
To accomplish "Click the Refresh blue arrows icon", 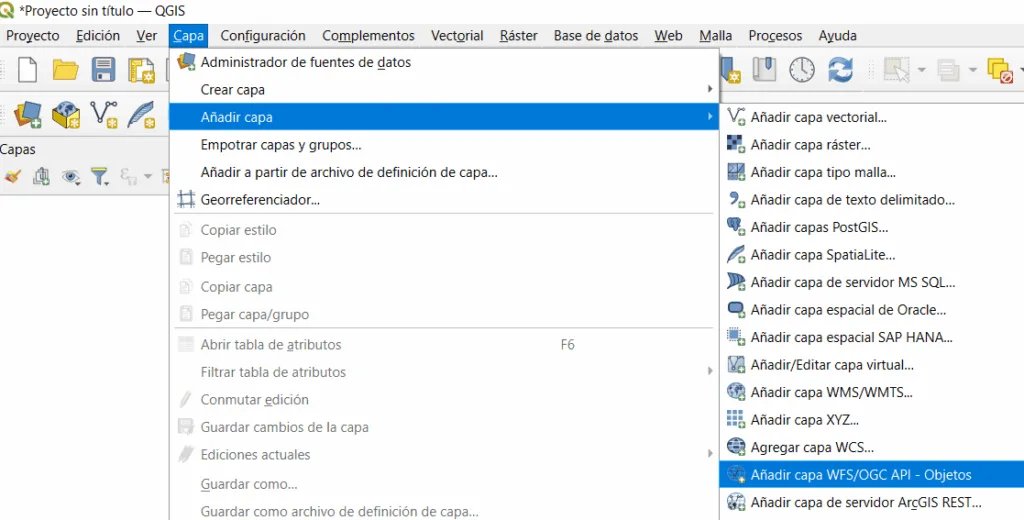I will coord(840,69).
